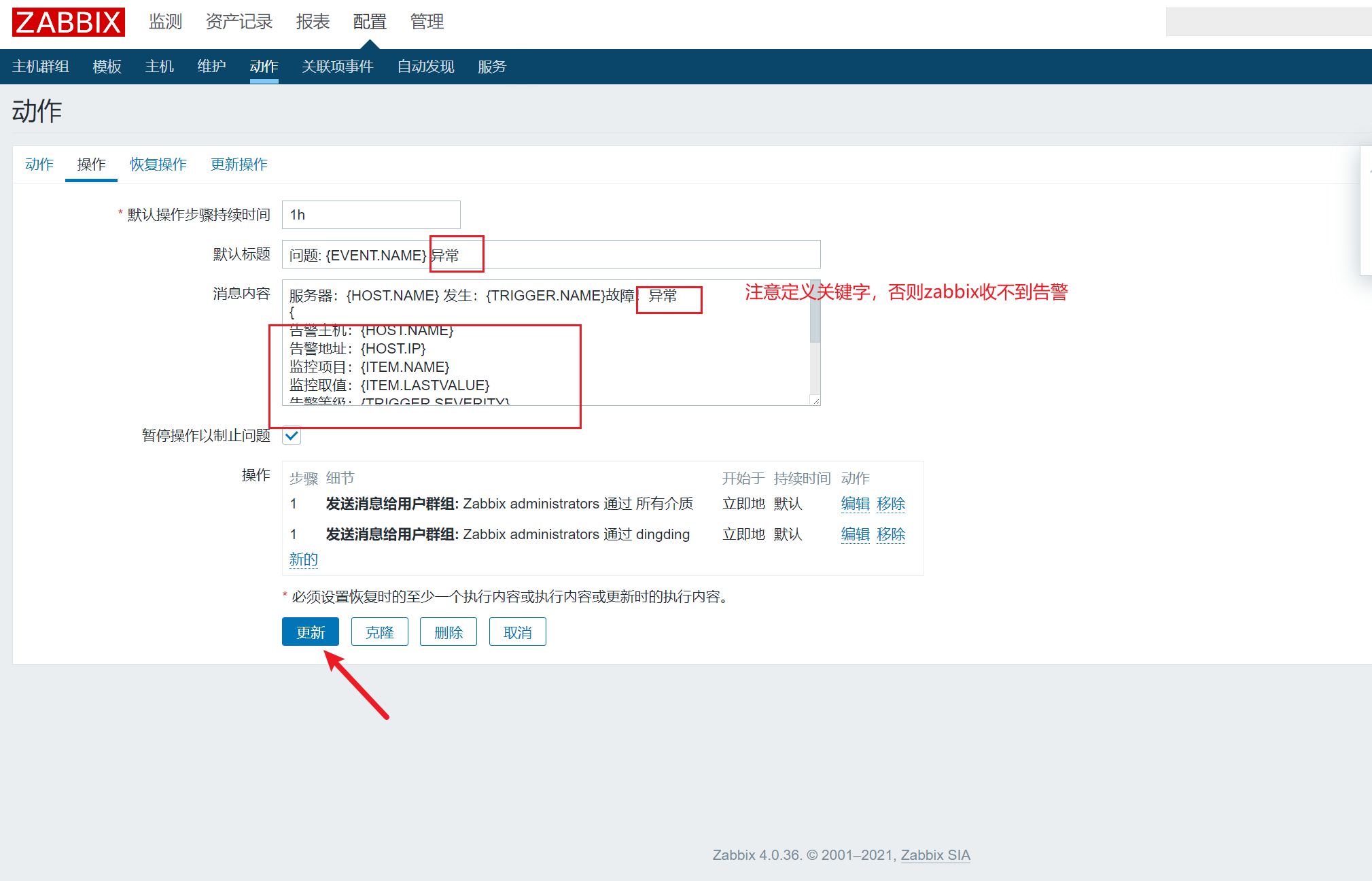The height and width of the screenshot is (881, 1372).
Task: Remove the 所有介质 operation row
Action: click(x=892, y=504)
